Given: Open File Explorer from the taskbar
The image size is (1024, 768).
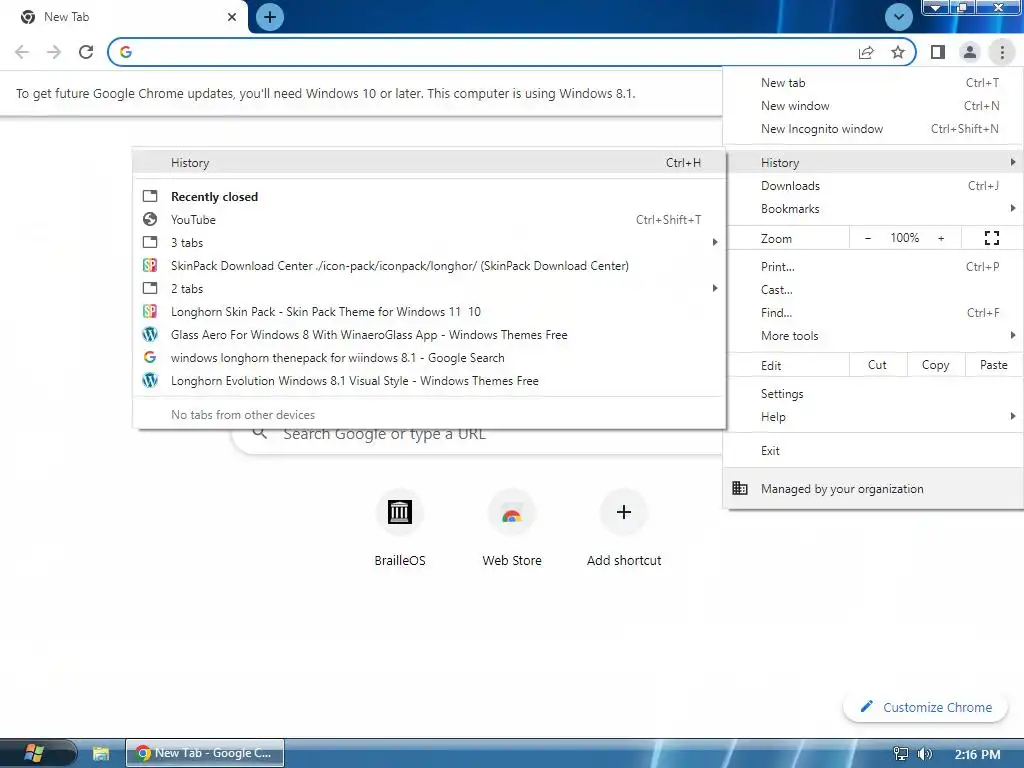Looking at the screenshot, I should 101,754.
